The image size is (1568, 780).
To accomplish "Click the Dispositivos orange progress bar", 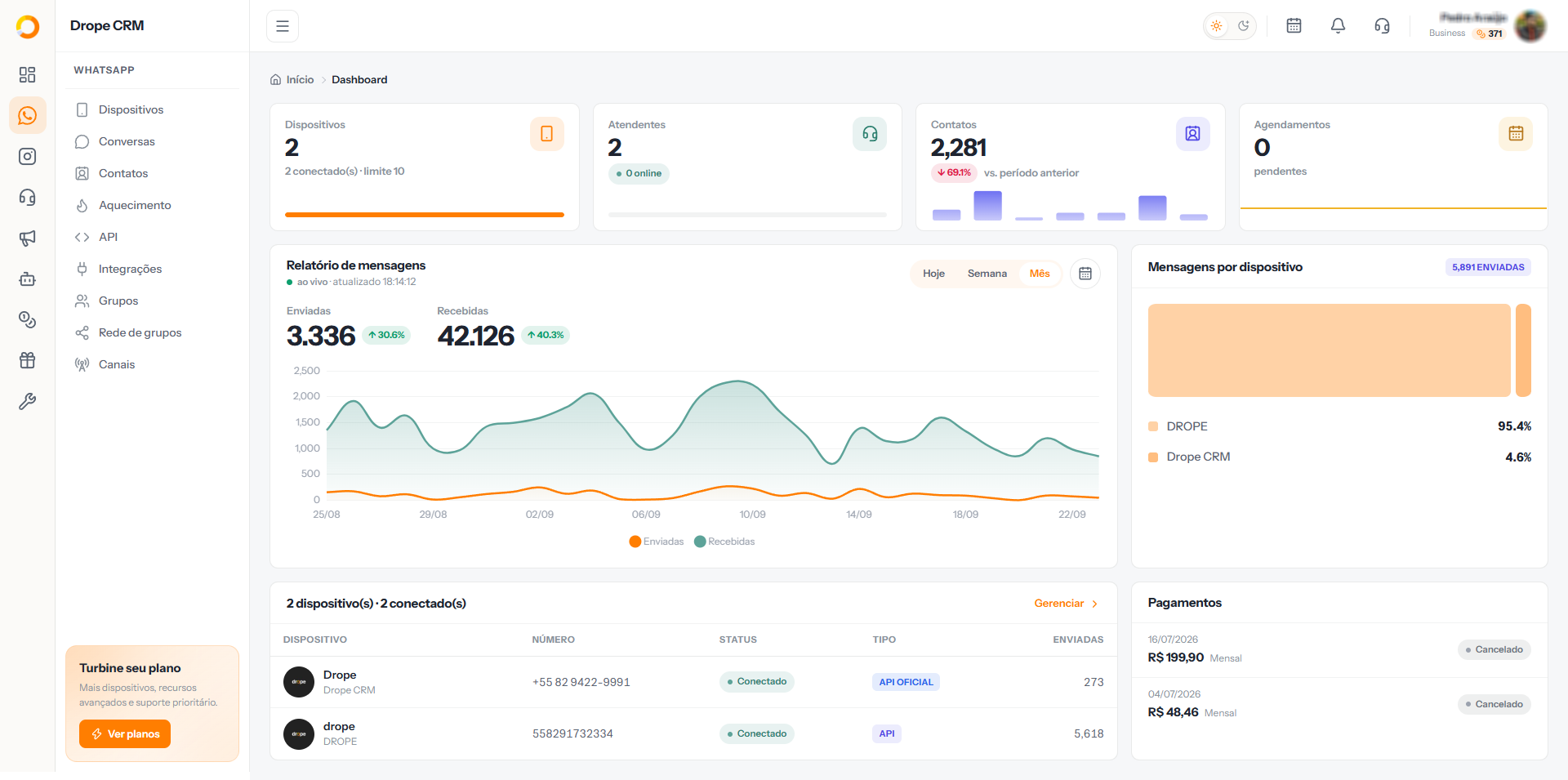I will pos(425,215).
